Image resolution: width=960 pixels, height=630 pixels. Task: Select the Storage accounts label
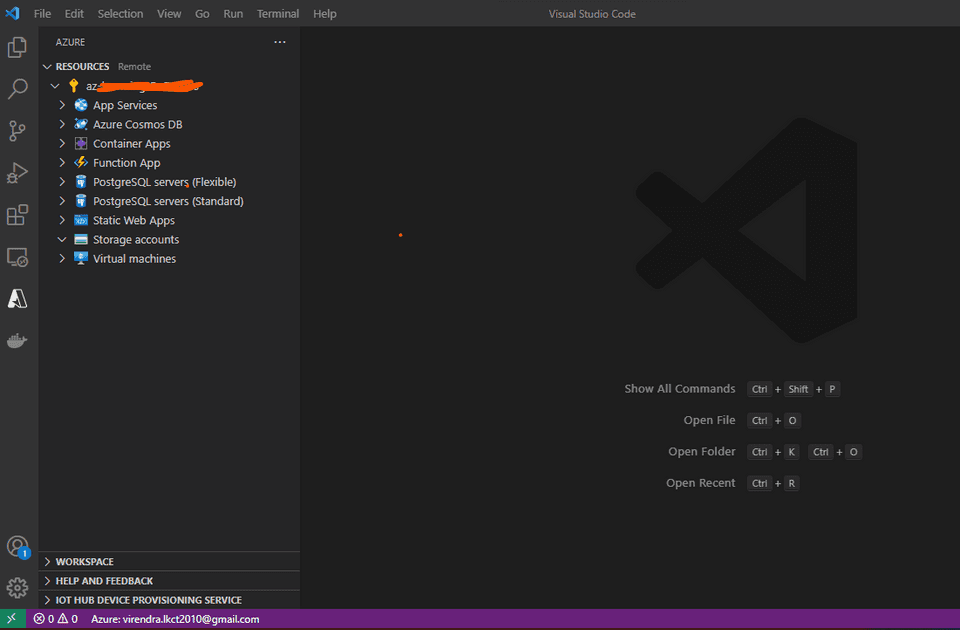pyautogui.click(x=136, y=239)
